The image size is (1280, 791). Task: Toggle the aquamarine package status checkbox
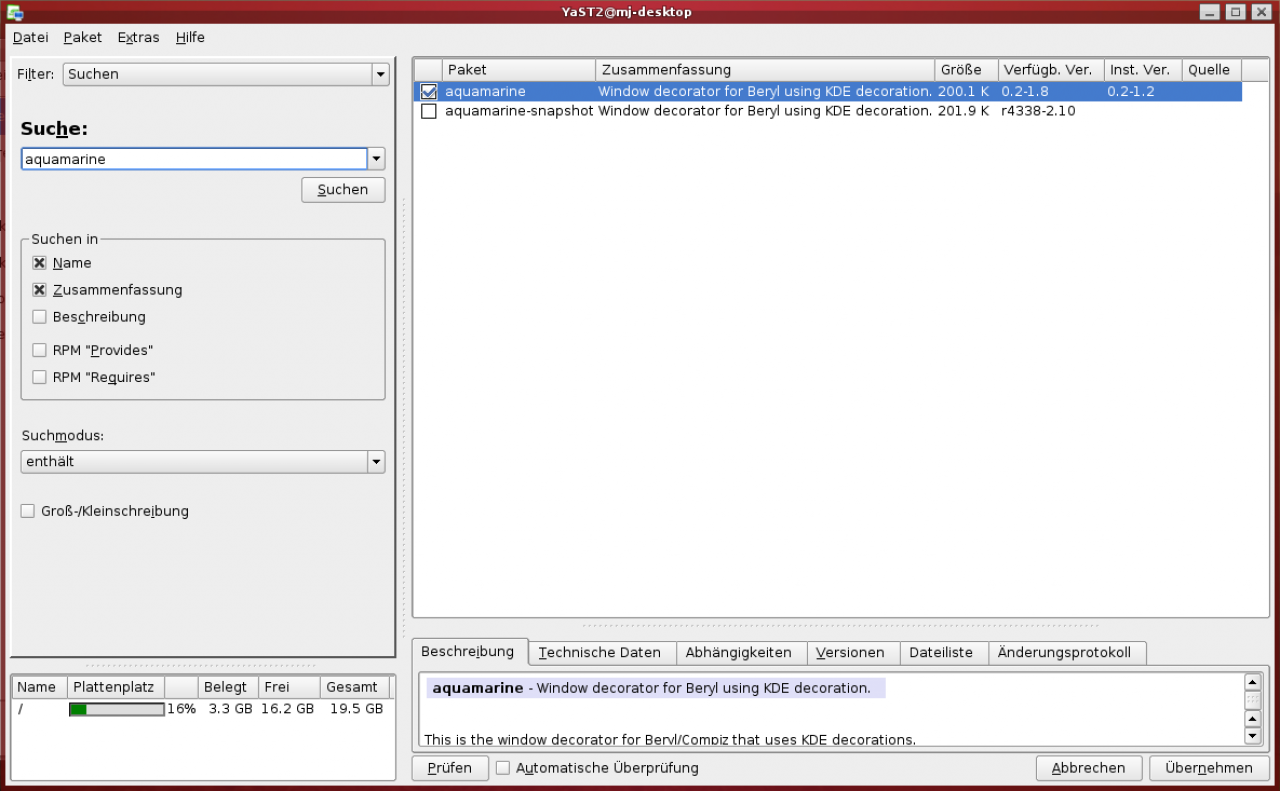(x=429, y=91)
